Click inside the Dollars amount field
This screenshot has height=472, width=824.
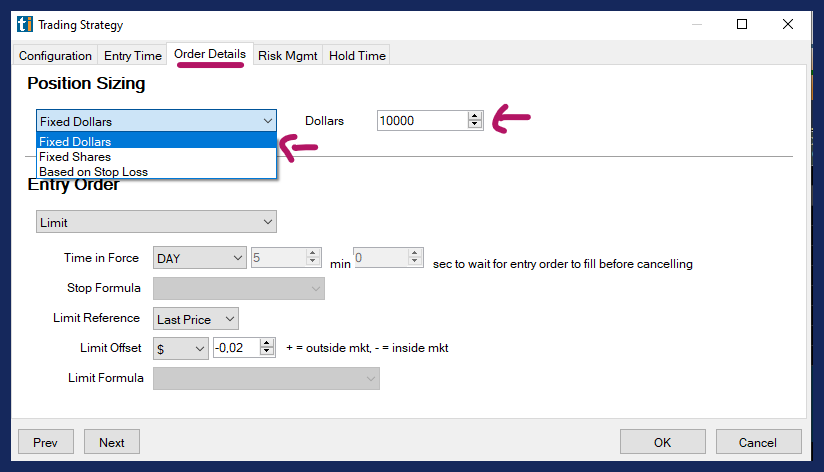(420, 121)
